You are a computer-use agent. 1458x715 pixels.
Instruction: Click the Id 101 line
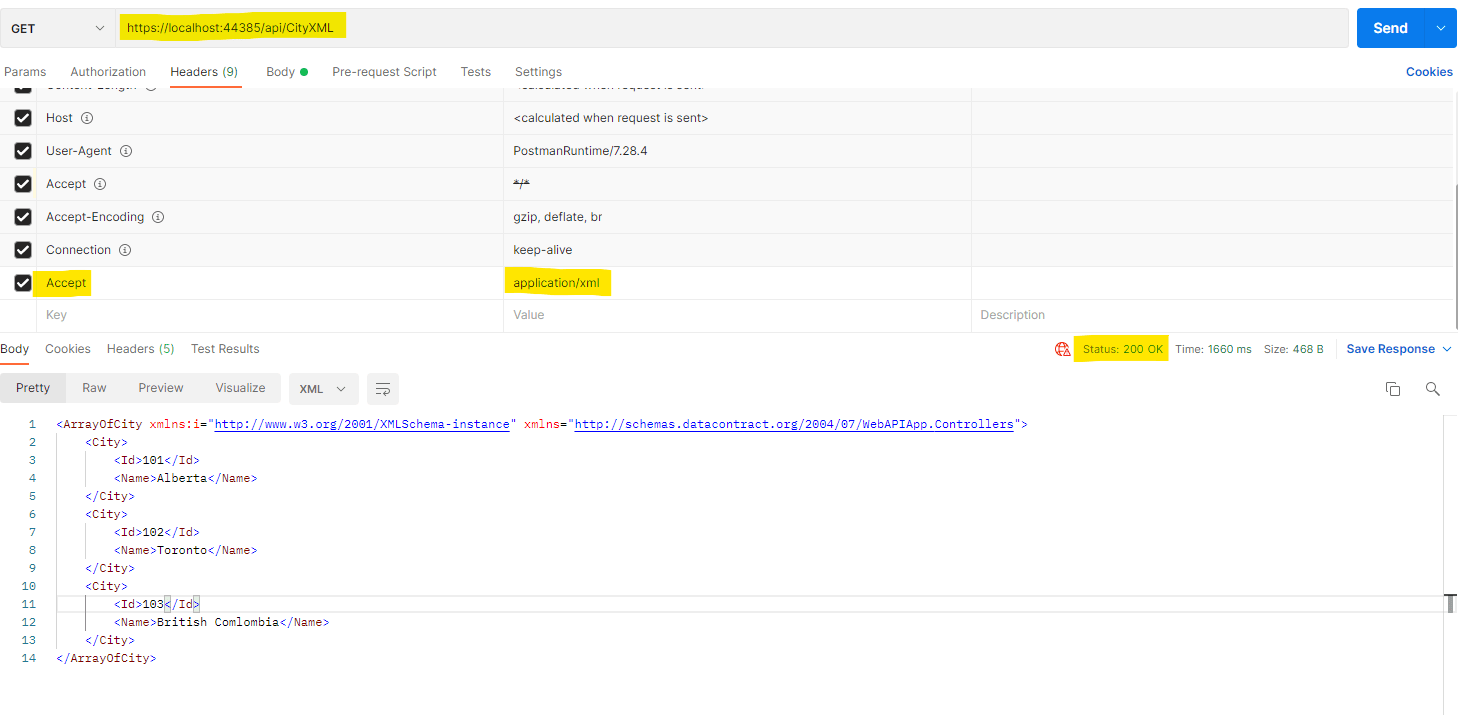click(157, 460)
